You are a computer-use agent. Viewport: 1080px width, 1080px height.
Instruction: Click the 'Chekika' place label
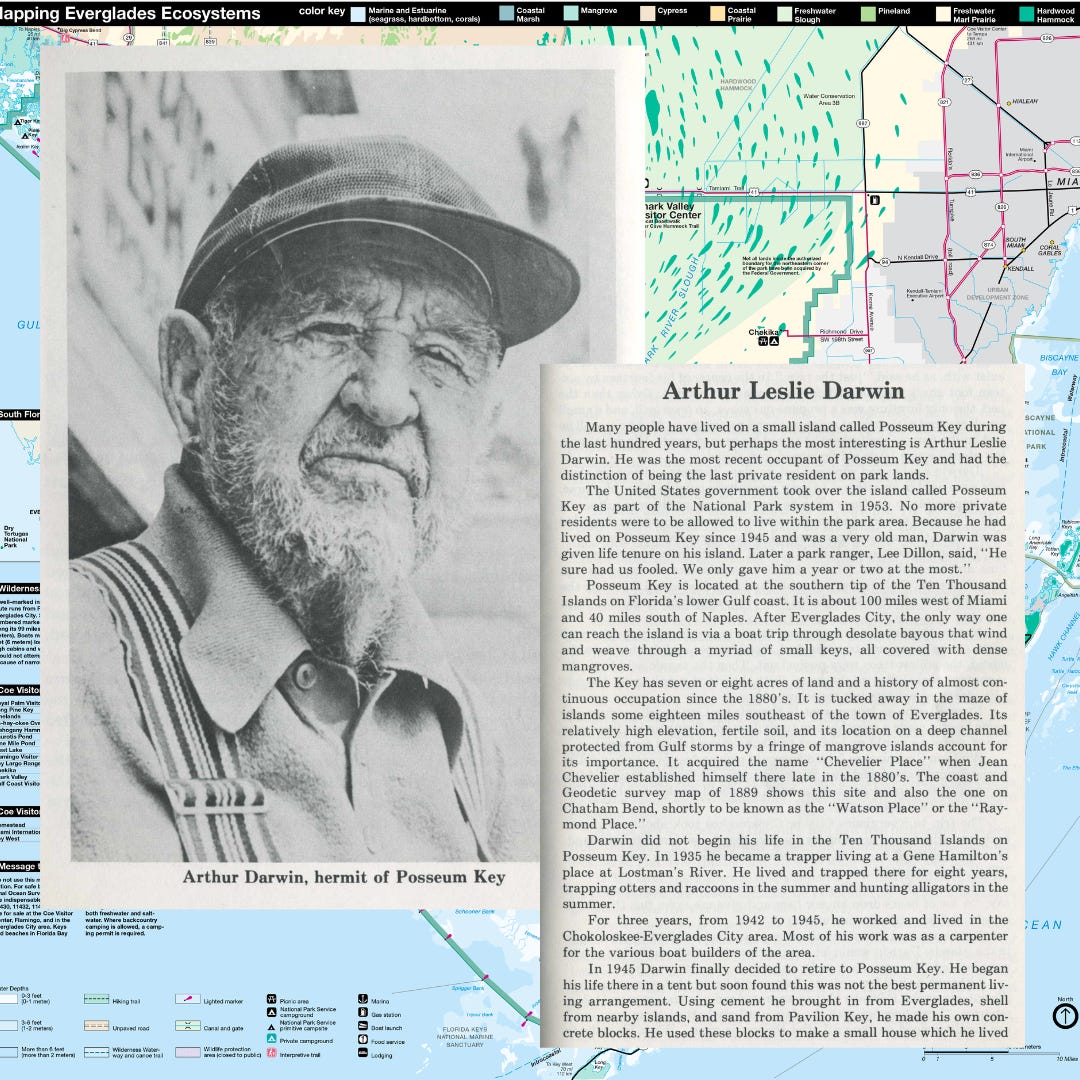(763, 332)
